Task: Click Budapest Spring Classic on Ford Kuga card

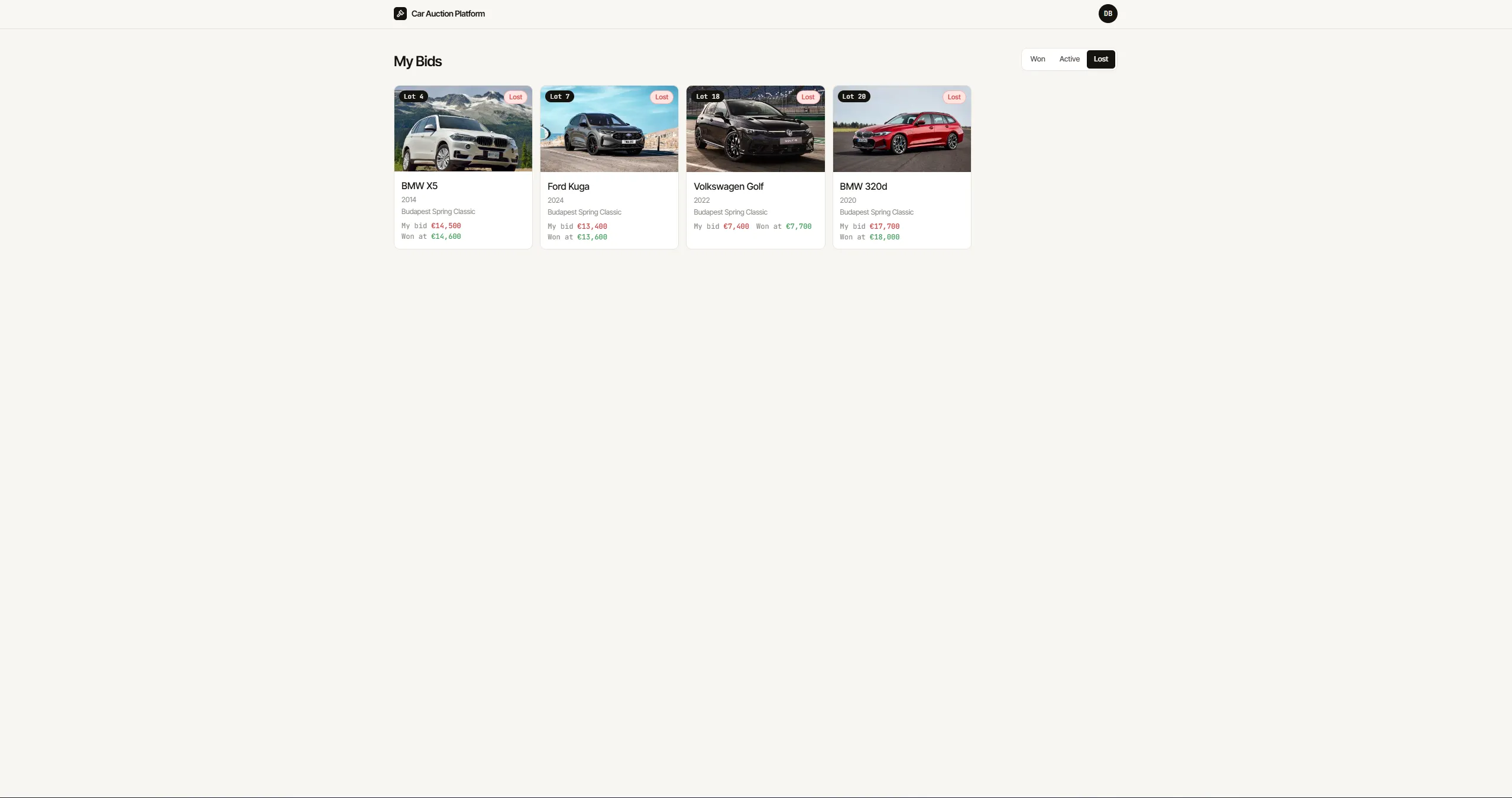Action: (584, 212)
